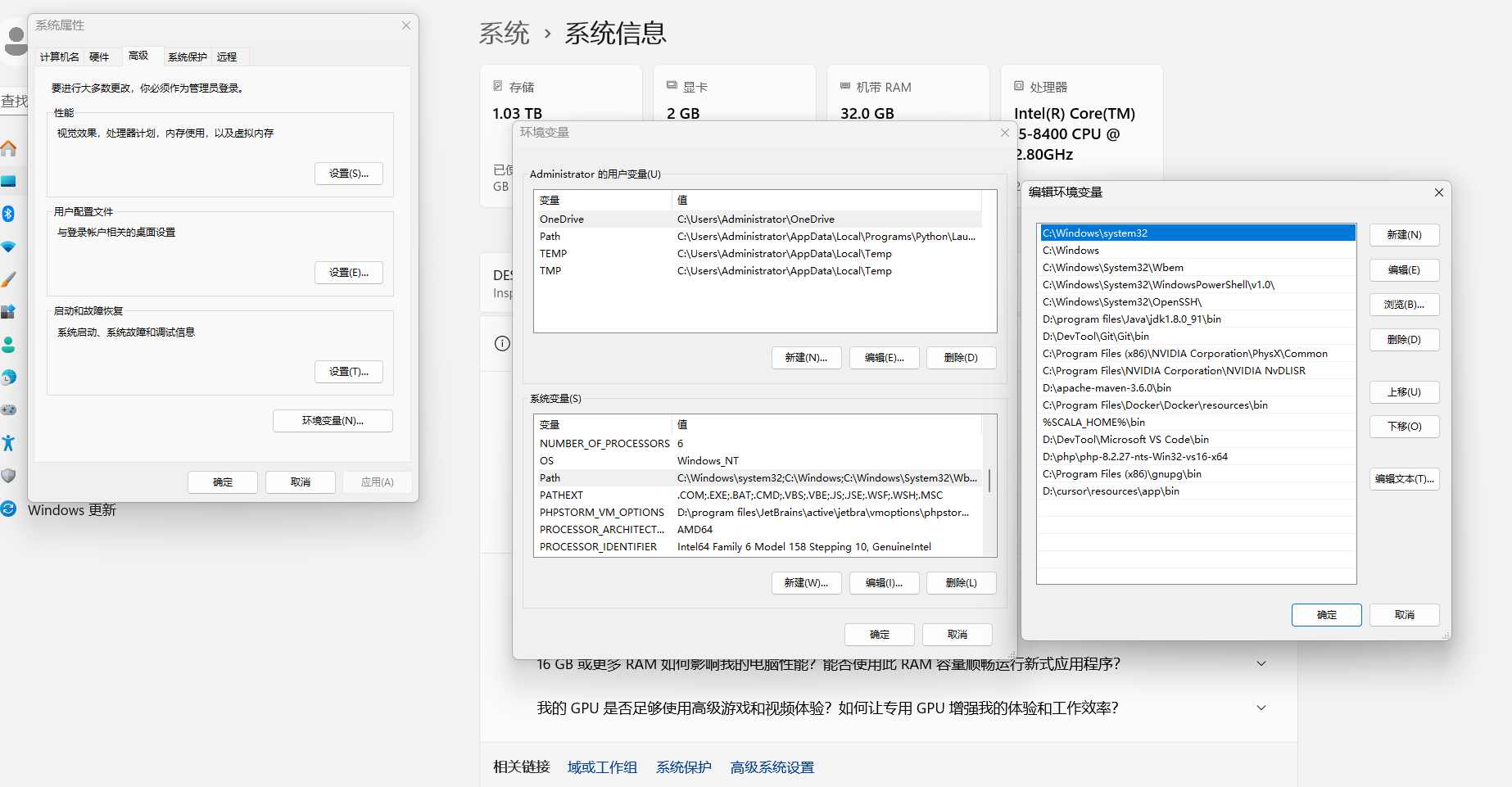Click 新建(N) in the edit variable dialog

click(1403, 235)
